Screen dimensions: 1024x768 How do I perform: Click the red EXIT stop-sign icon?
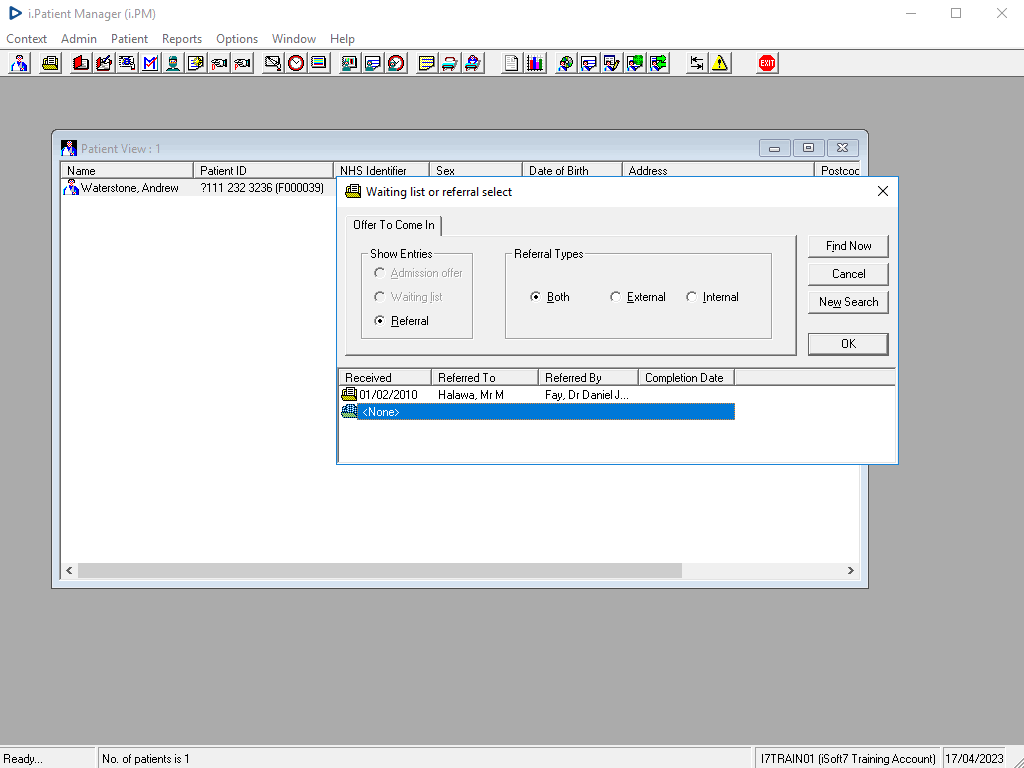pyautogui.click(x=767, y=63)
